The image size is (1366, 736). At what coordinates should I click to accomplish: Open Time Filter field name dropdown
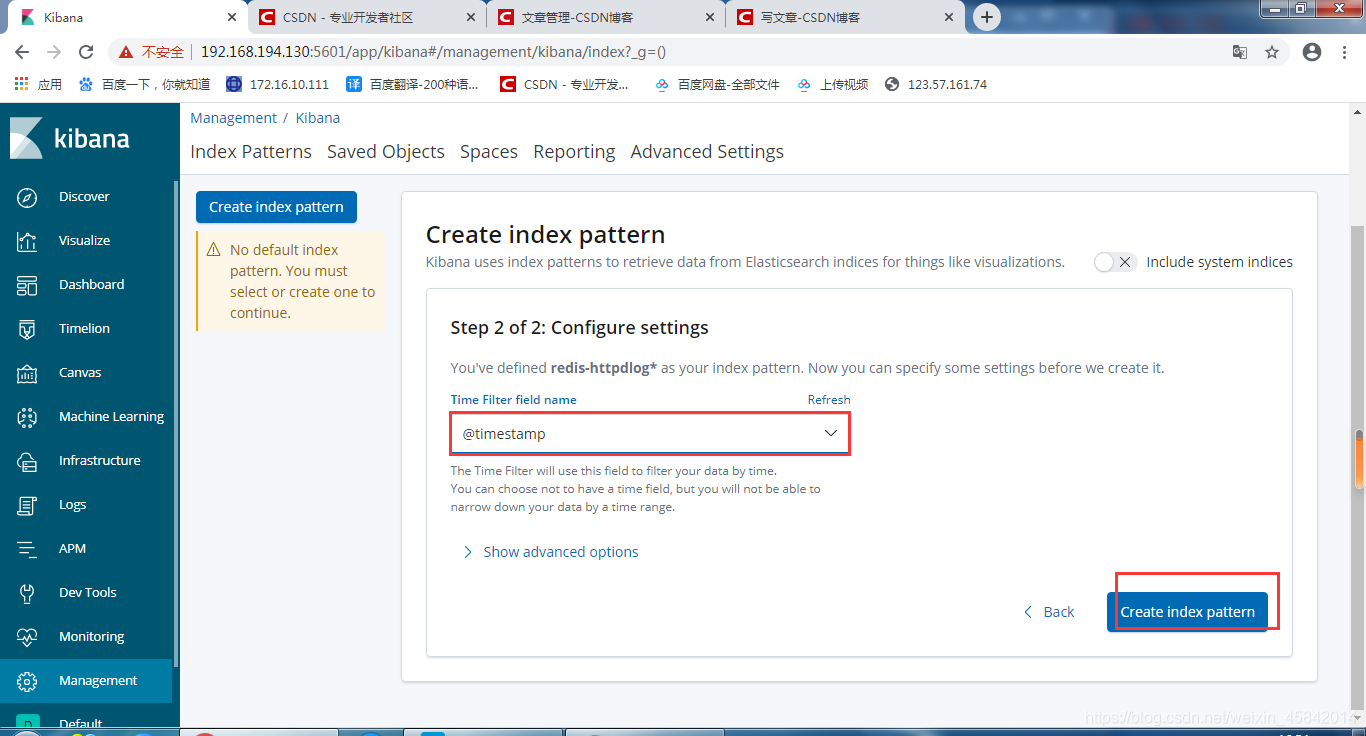650,434
